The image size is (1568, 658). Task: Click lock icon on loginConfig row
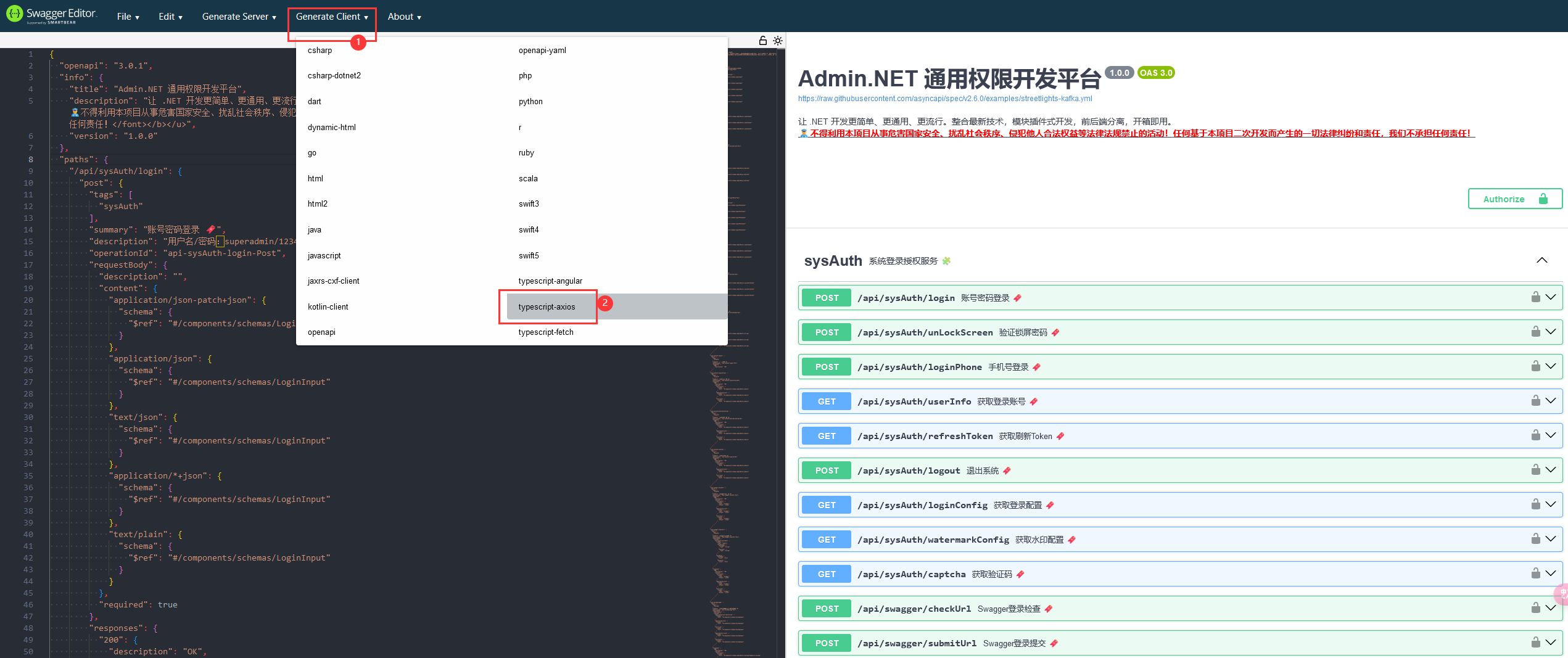[x=1535, y=504]
